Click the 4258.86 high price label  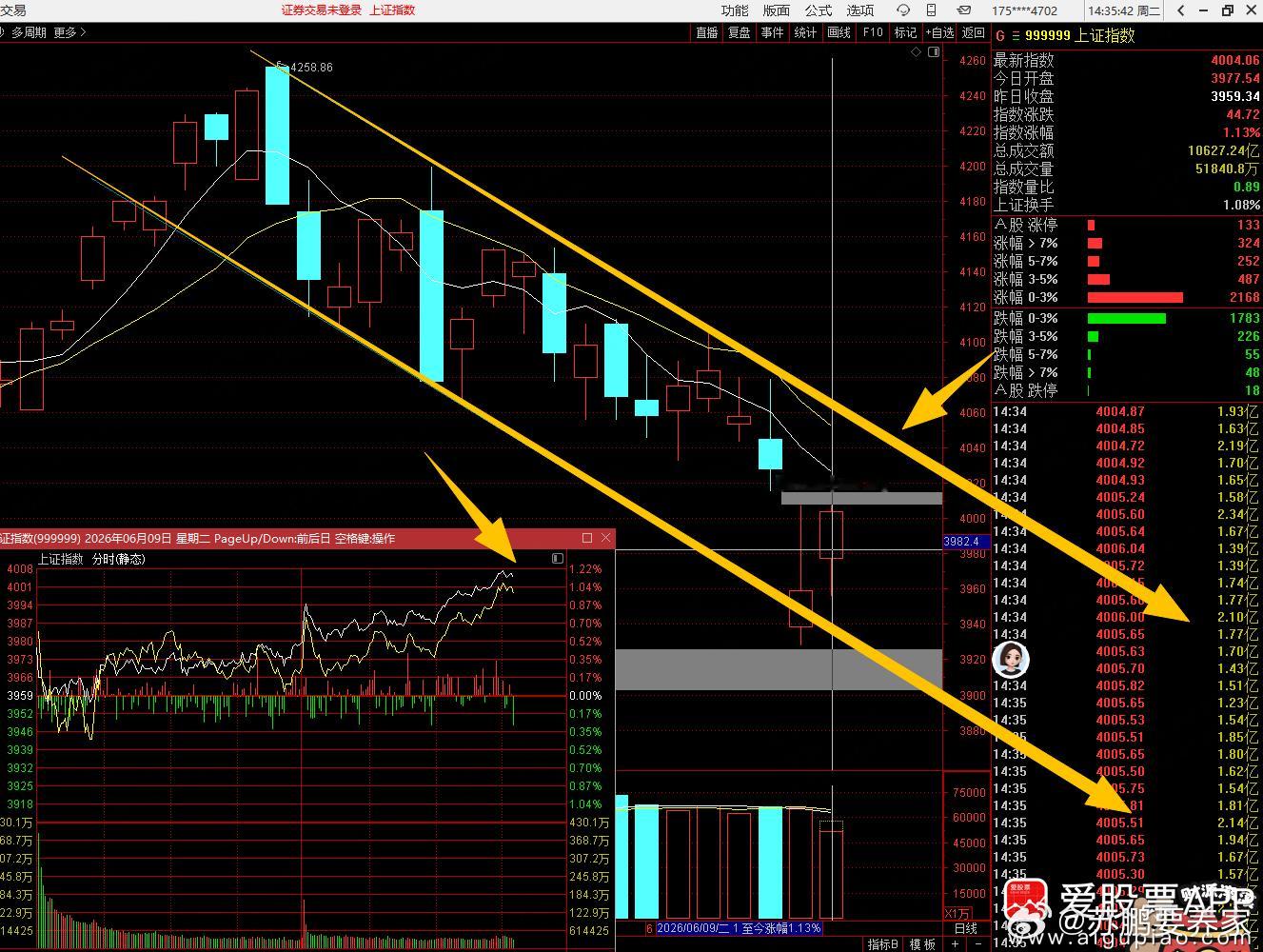click(311, 68)
